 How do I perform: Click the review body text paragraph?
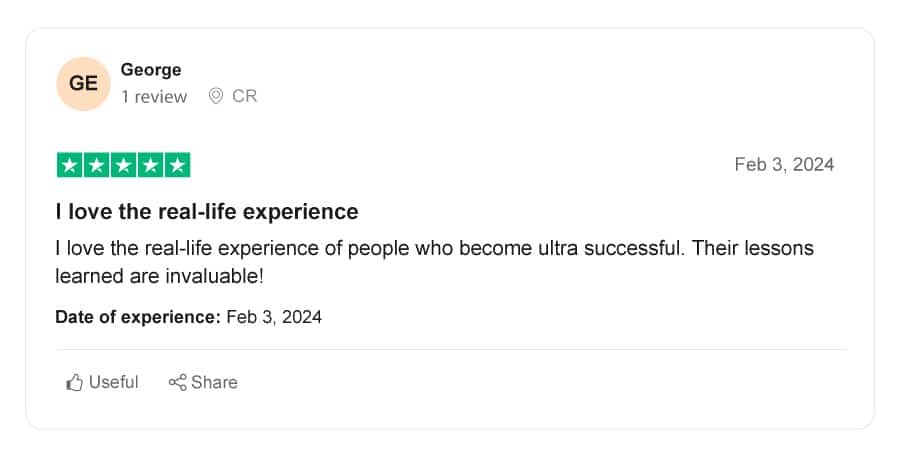[x=435, y=262]
